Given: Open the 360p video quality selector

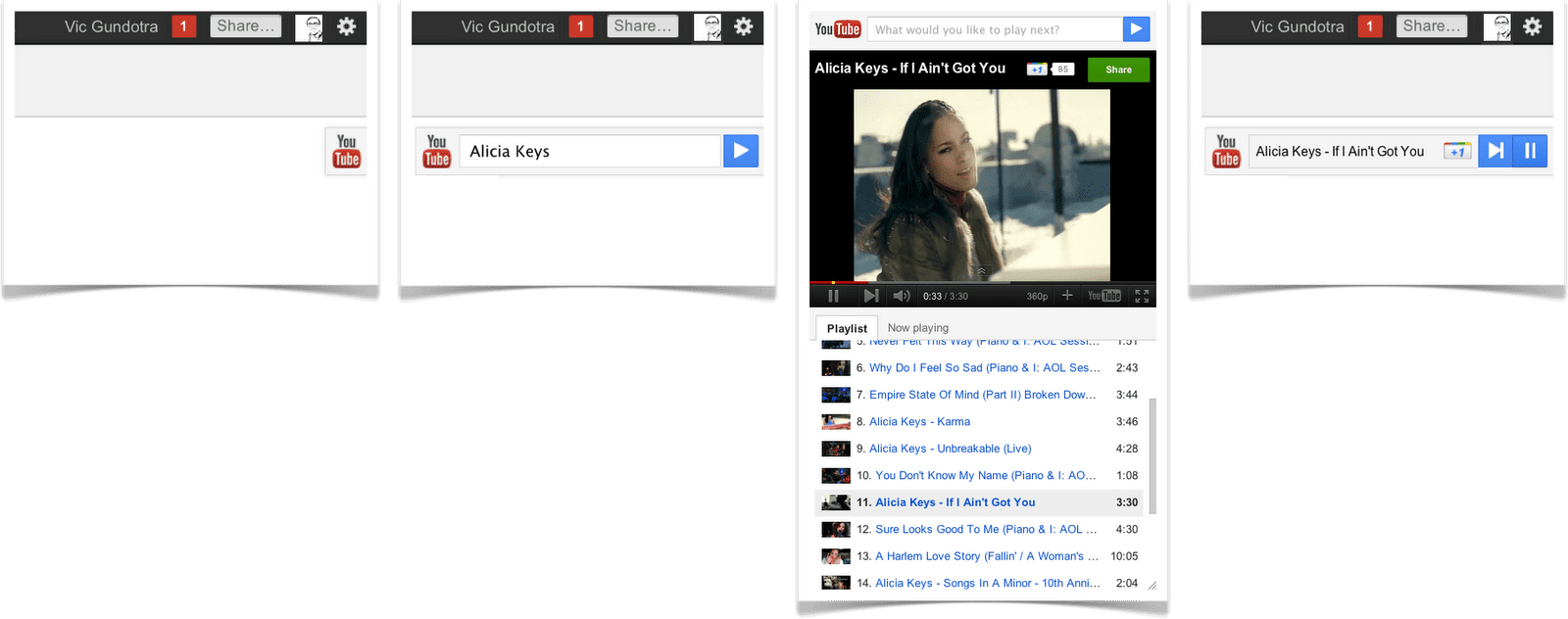Looking at the screenshot, I should click(x=1037, y=296).
